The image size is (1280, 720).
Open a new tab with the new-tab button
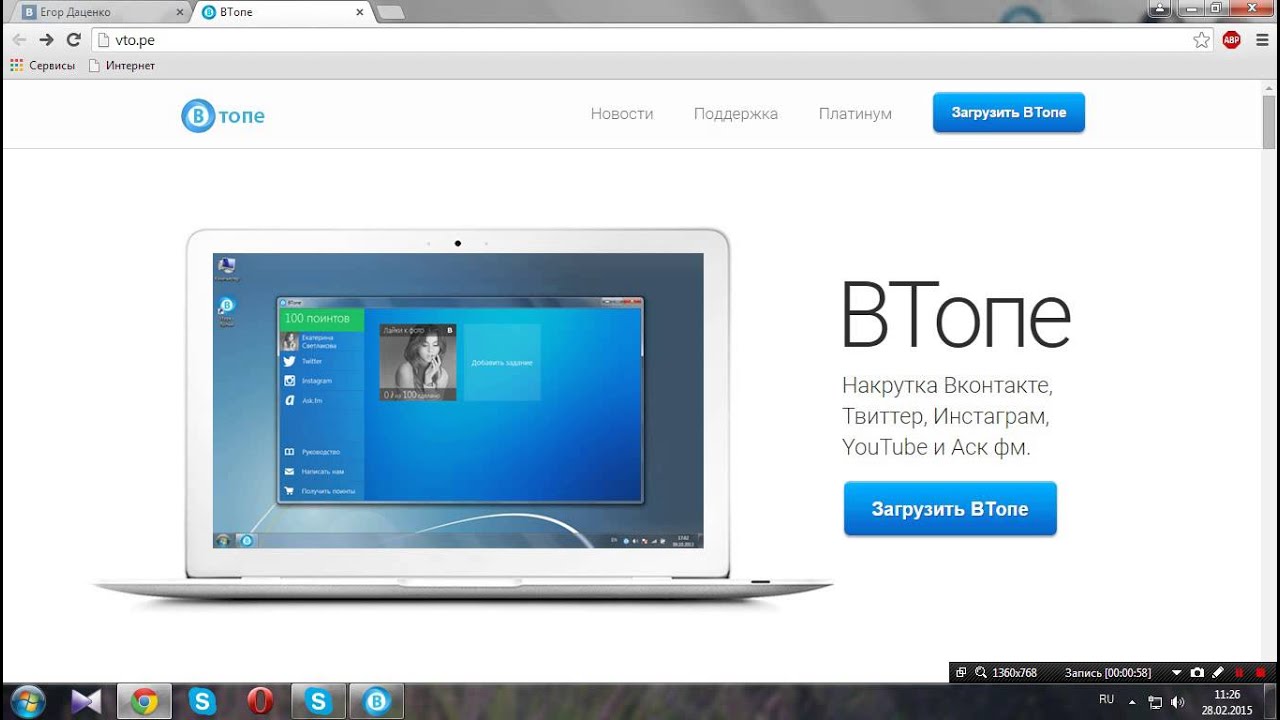coord(390,12)
